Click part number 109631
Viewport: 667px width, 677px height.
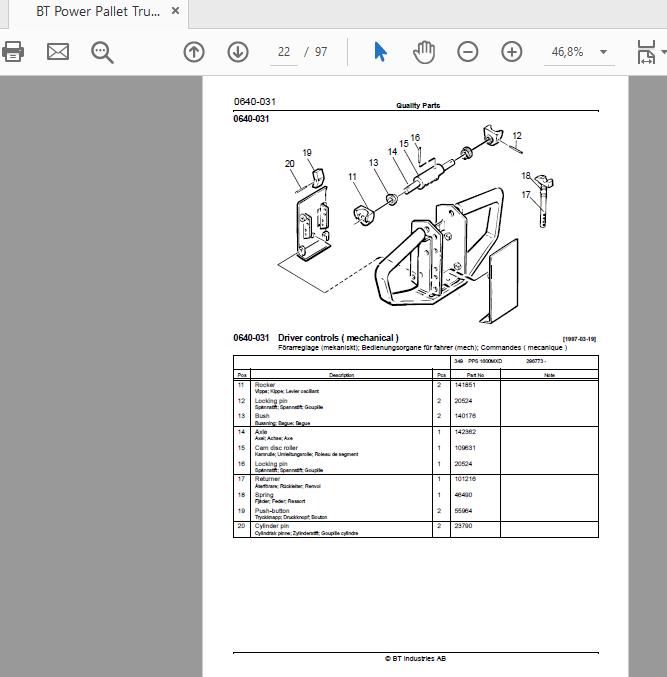[465, 448]
